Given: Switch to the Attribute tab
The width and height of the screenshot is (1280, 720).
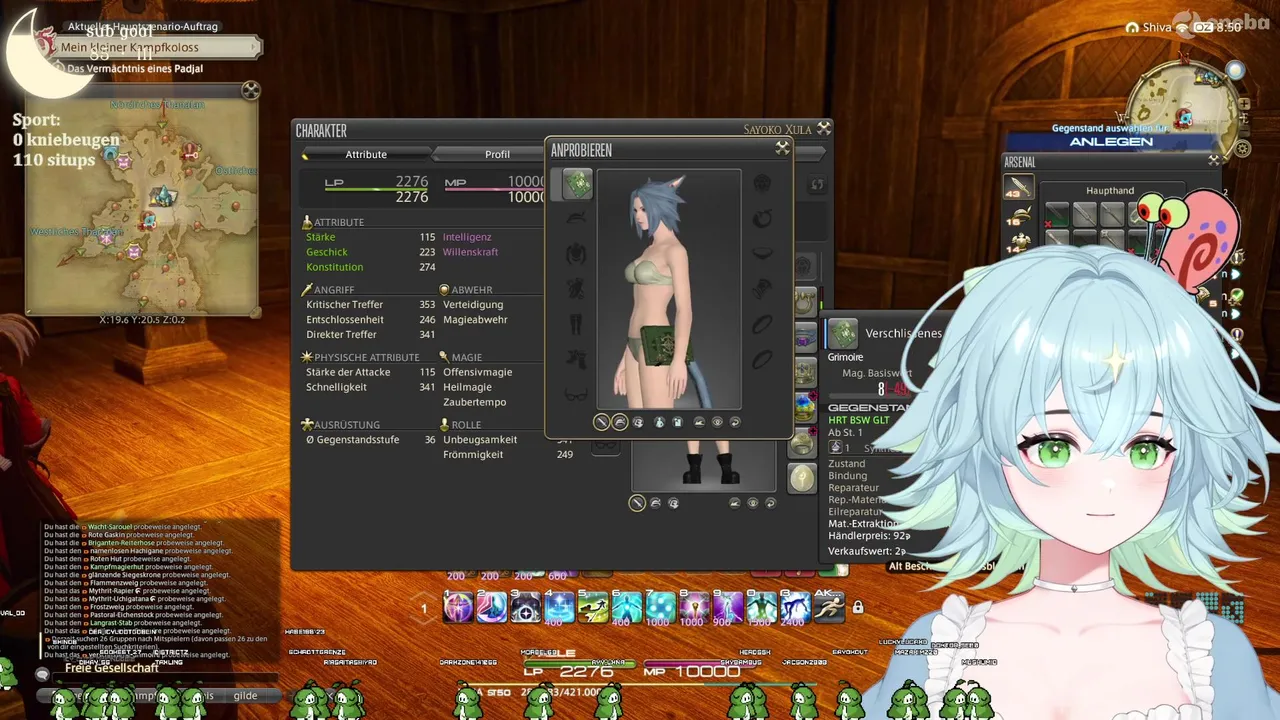Looking at the screenshot, I should tap(366, 154).
